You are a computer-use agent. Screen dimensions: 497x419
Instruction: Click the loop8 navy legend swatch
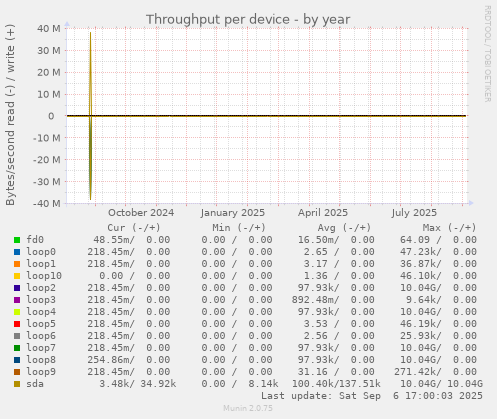(17, 360)
